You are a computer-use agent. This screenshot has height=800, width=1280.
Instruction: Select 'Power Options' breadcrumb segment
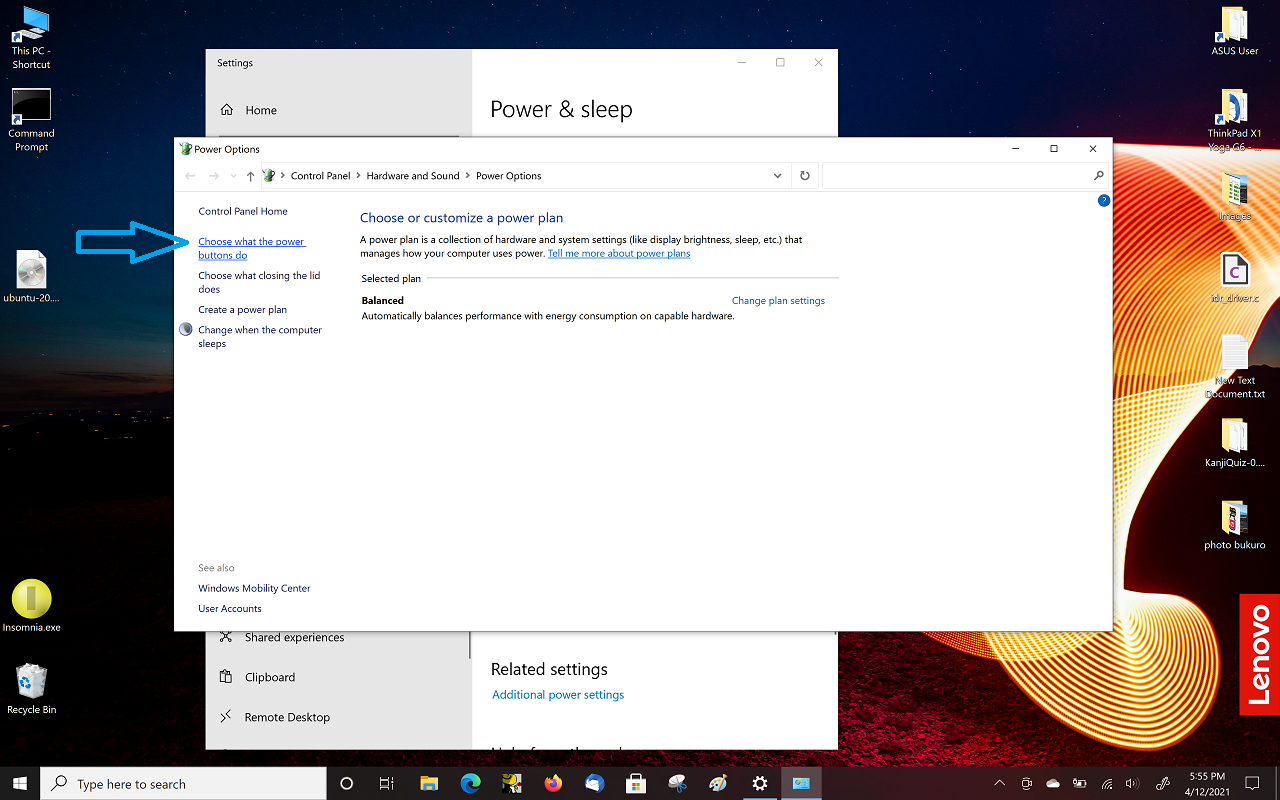click(508, 176)
